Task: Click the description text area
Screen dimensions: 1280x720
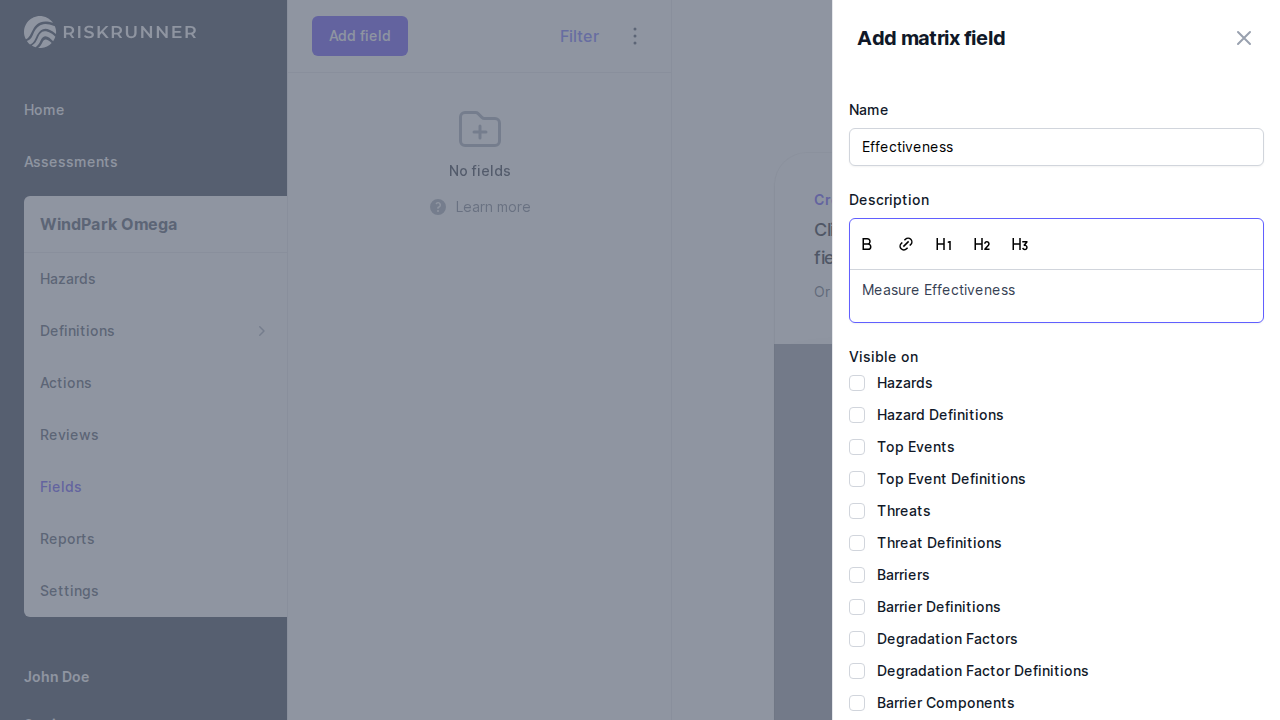Action: point(1056,295)
